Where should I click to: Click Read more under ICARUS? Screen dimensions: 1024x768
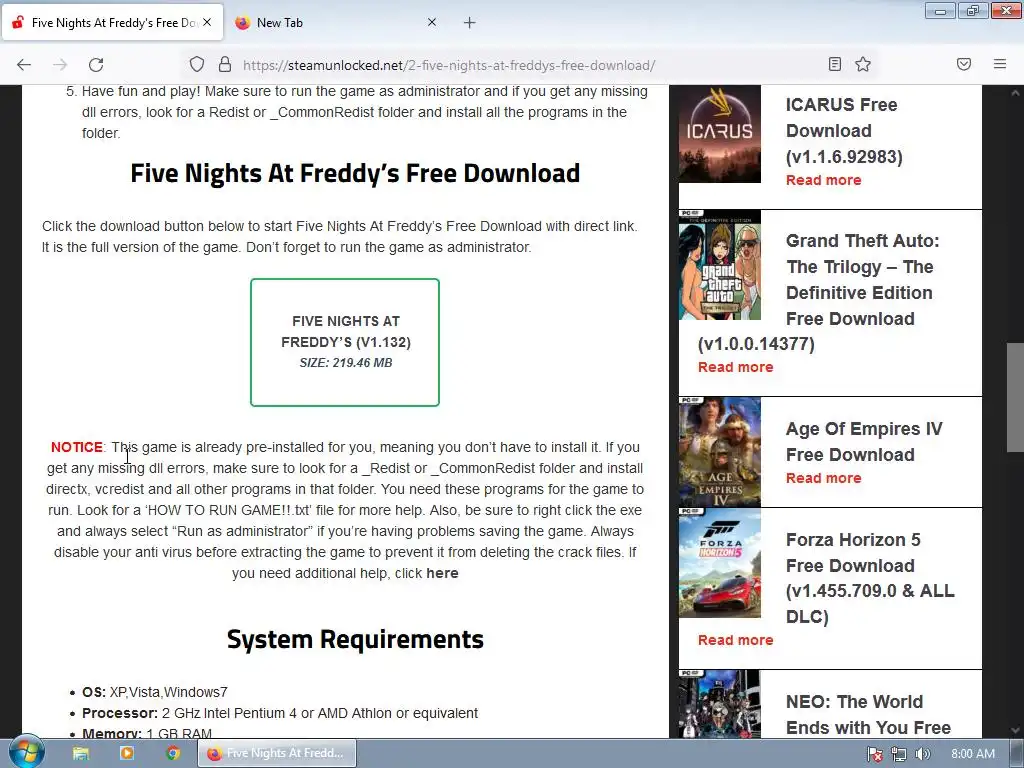point(824,180)
